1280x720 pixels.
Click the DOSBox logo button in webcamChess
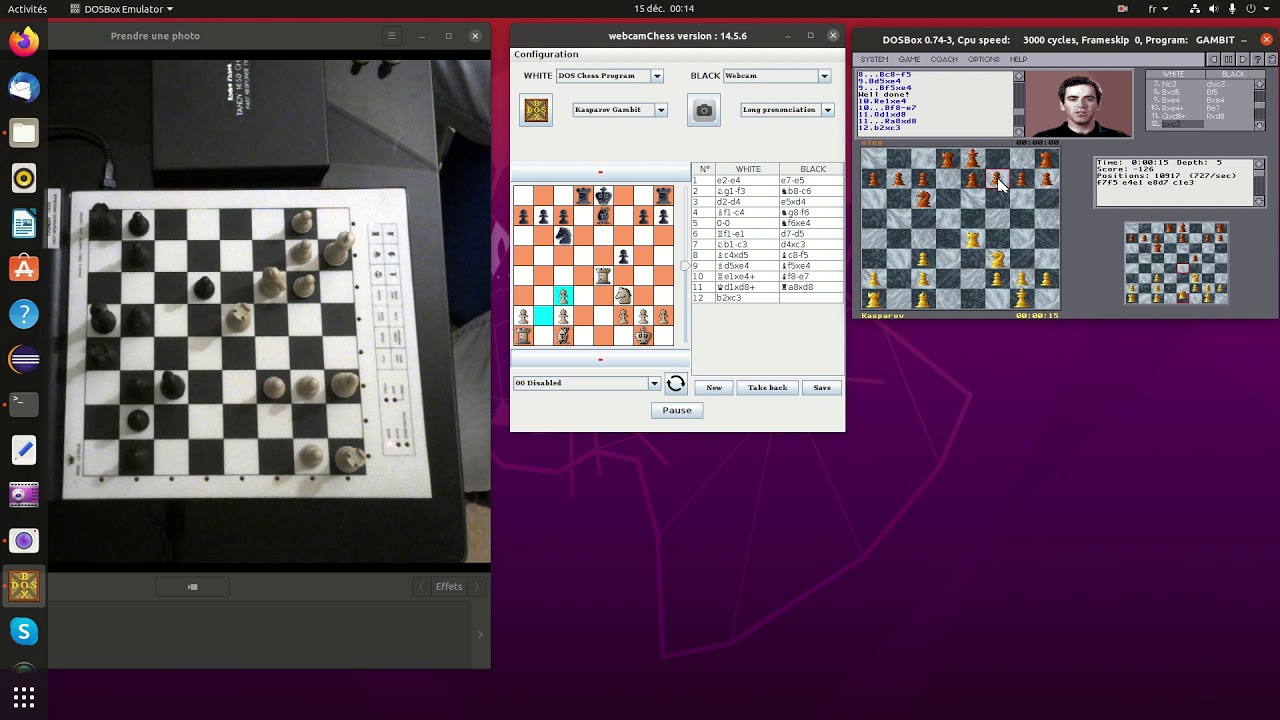(x=536, y=110)
